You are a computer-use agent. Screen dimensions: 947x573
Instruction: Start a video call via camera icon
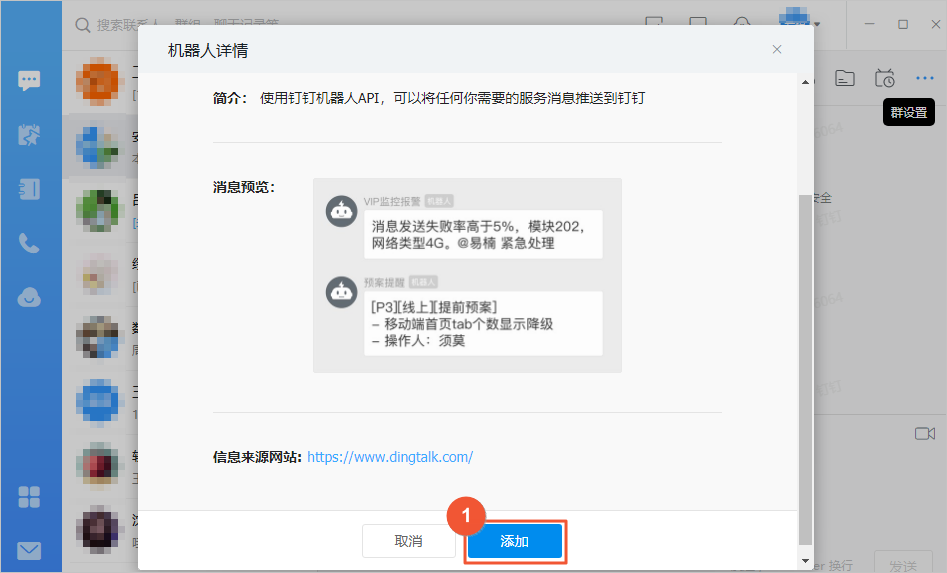pos(925,434)
